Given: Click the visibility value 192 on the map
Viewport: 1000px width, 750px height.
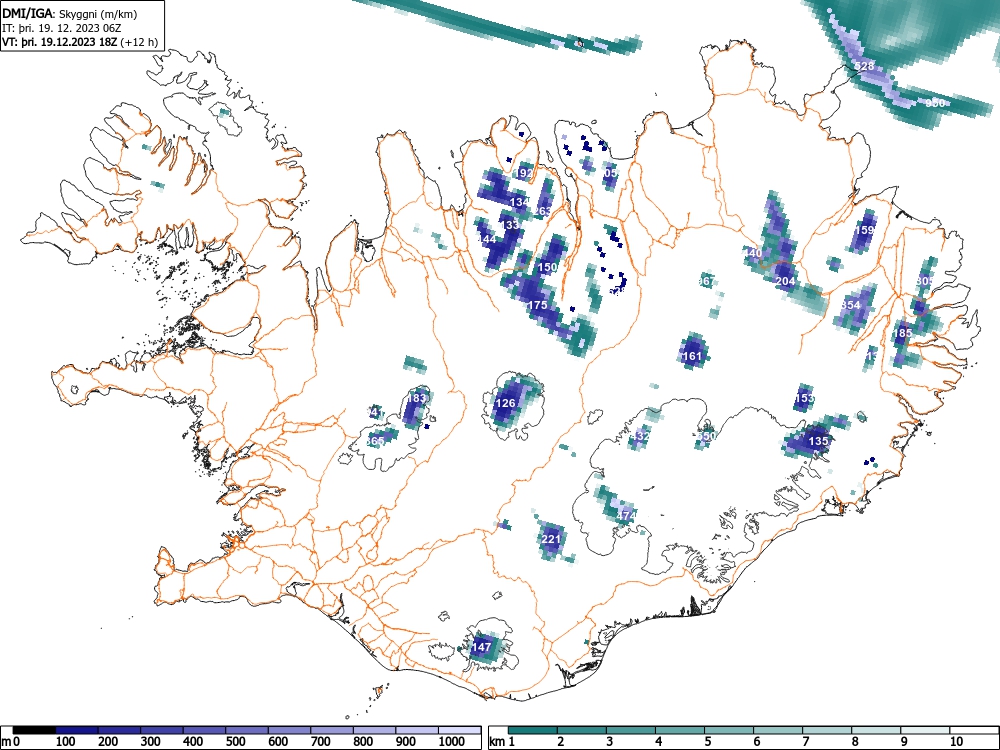Looking at the screenshot, I should pos(524,173).
